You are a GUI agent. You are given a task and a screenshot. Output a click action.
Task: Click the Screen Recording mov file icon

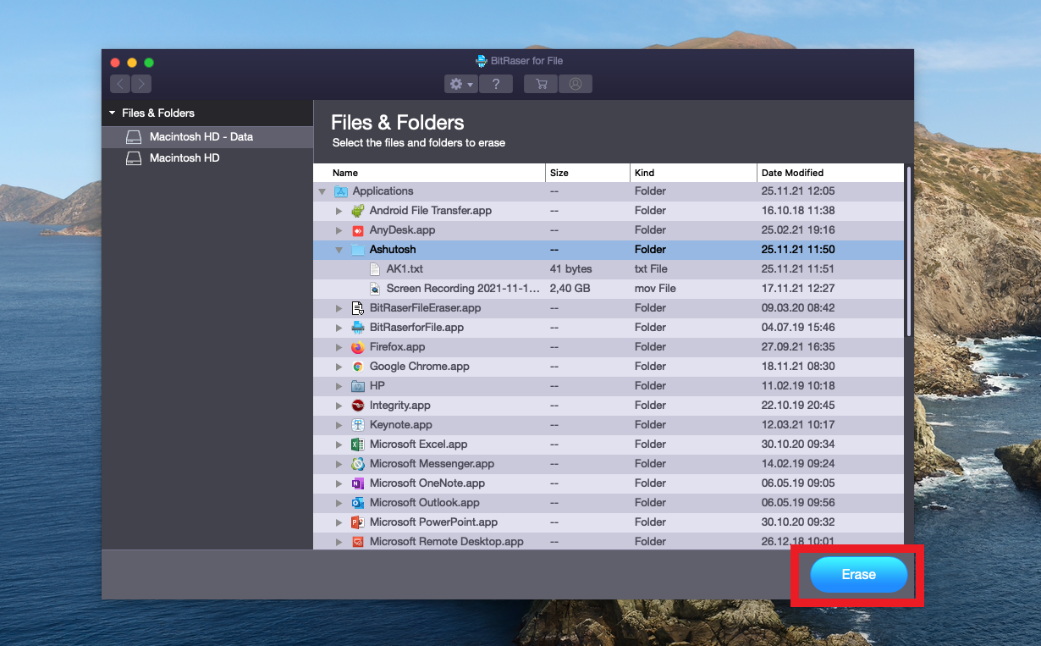tap(374, 289)
